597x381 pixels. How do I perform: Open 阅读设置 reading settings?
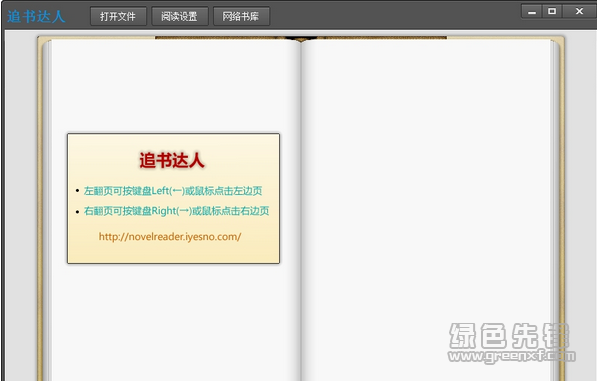180,16
